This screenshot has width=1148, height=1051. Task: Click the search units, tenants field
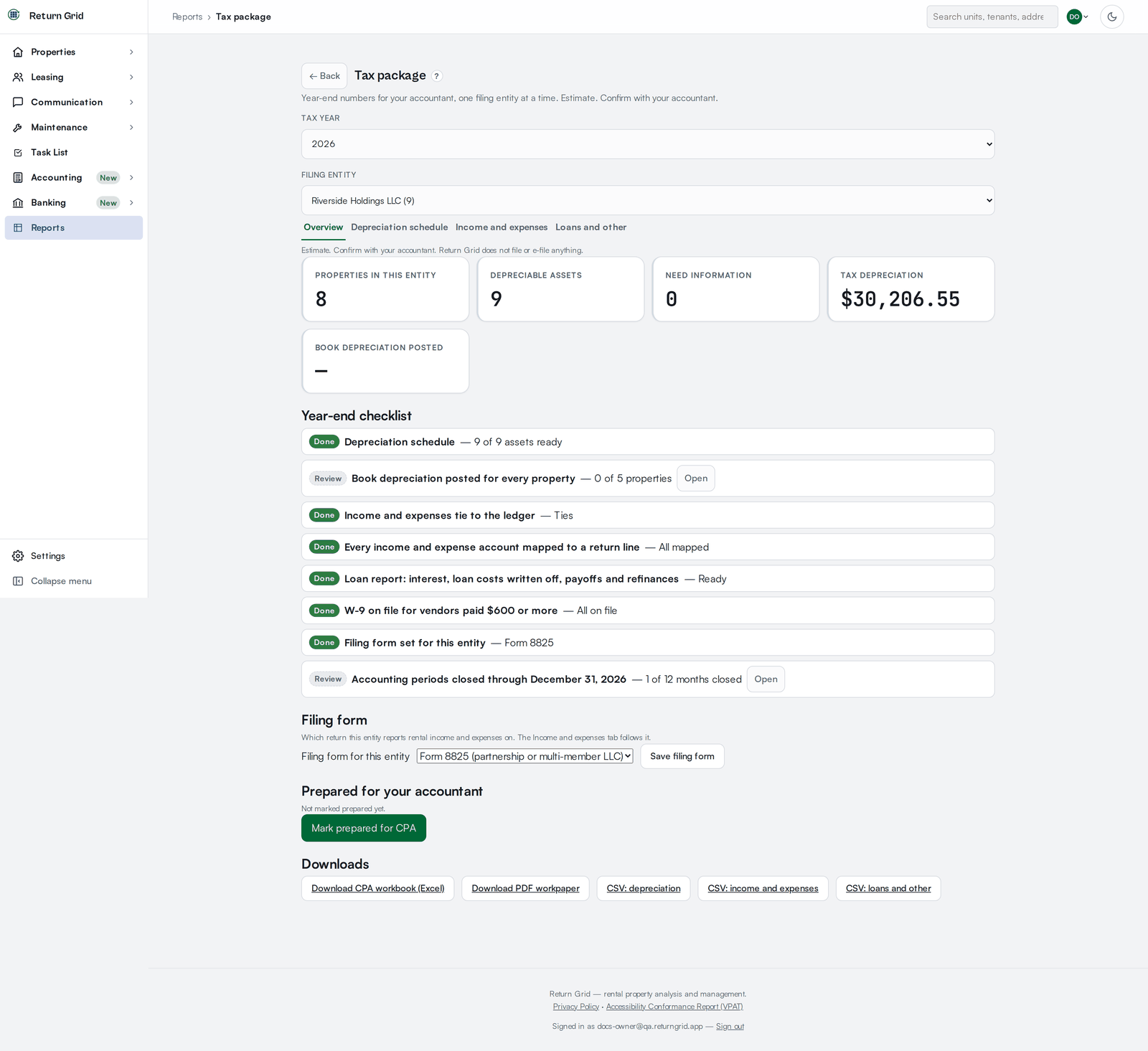tap(992, 17)
